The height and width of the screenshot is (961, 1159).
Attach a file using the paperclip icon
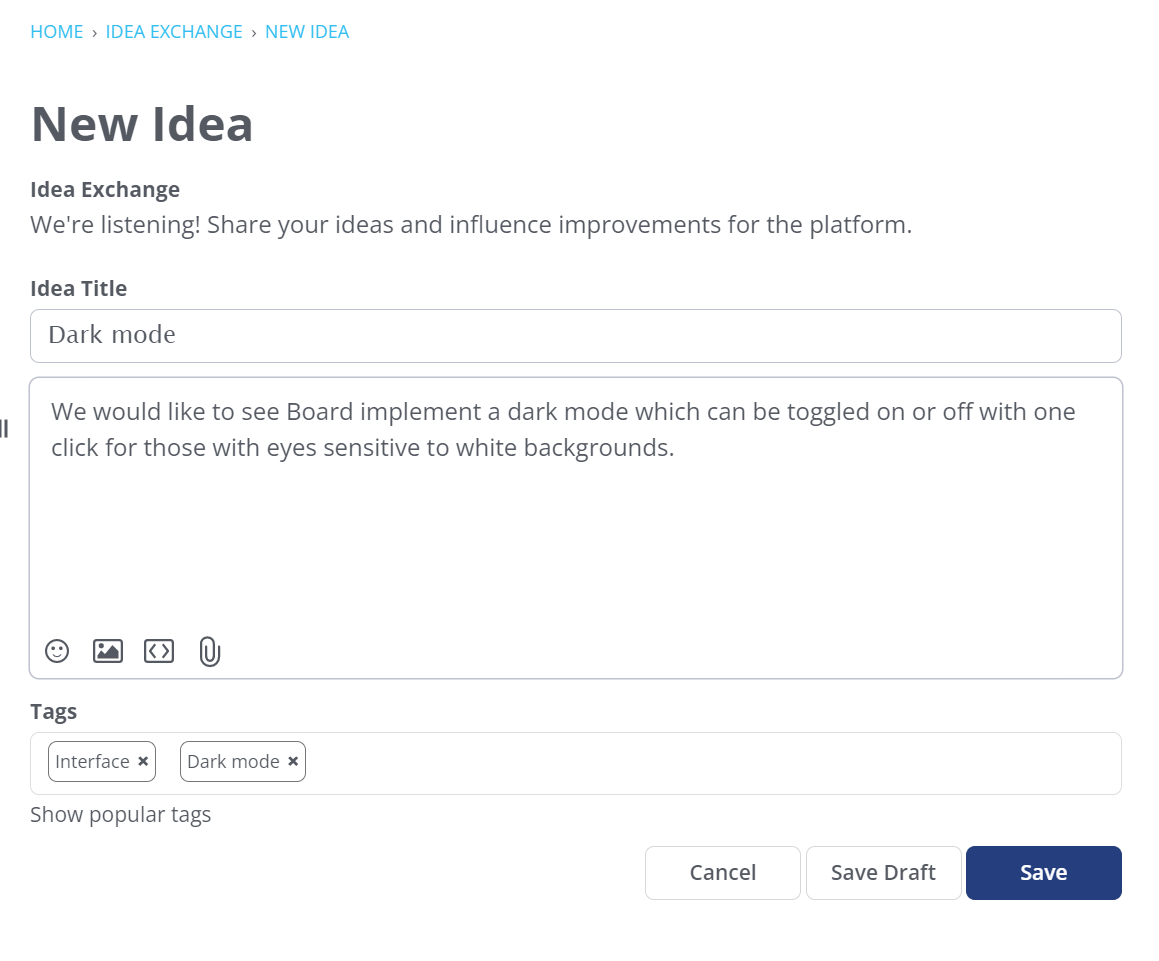coord(209,652)
